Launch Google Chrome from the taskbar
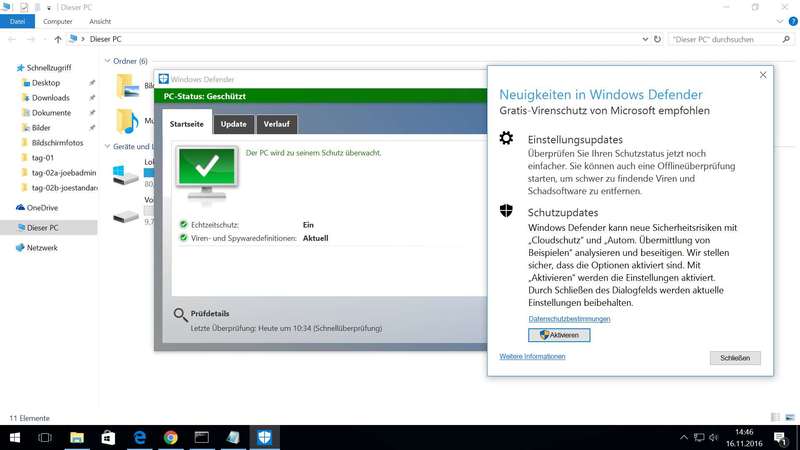Image resolution: width=800 pixels, height=450 pixels. click(x=170, y=438)
